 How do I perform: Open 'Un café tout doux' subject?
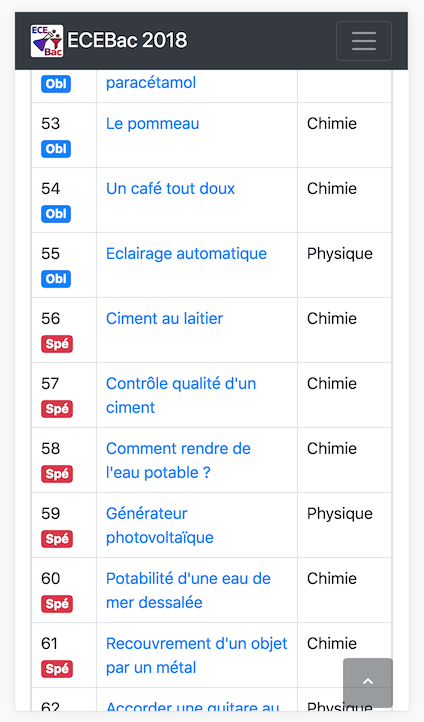(x=170, y=189)
